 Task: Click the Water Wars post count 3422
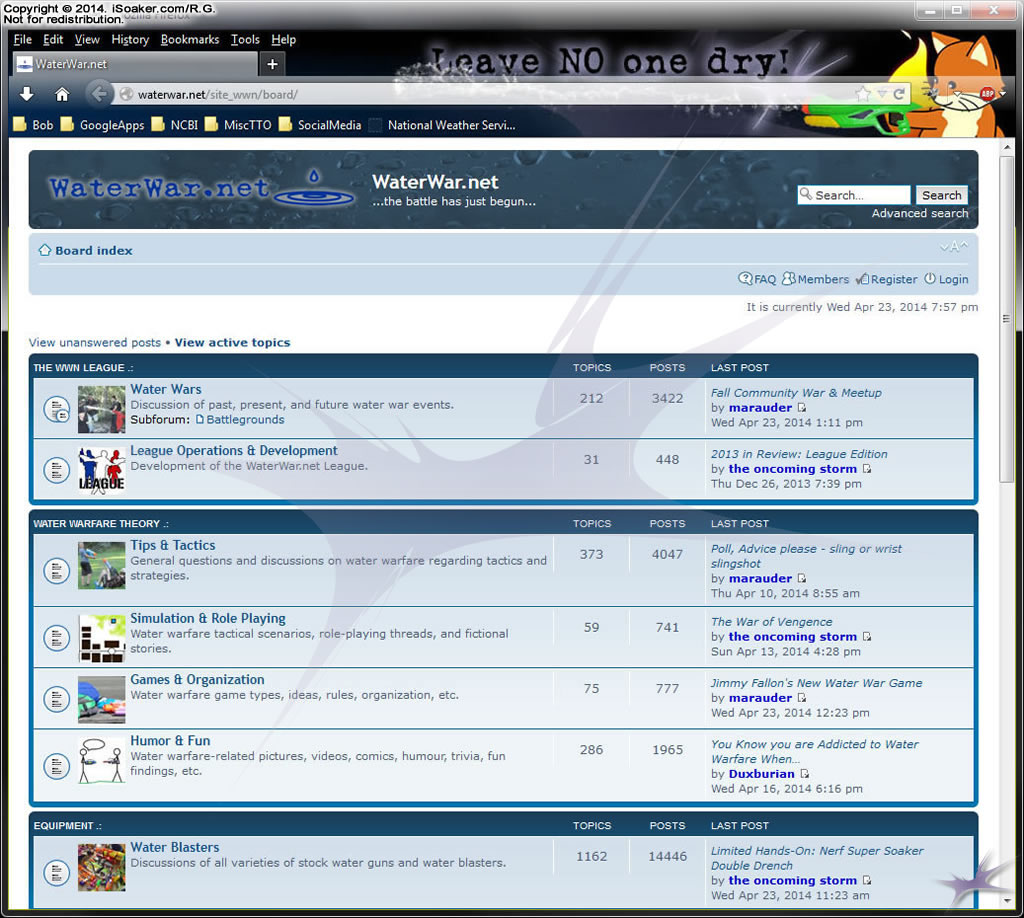point(667,398)
